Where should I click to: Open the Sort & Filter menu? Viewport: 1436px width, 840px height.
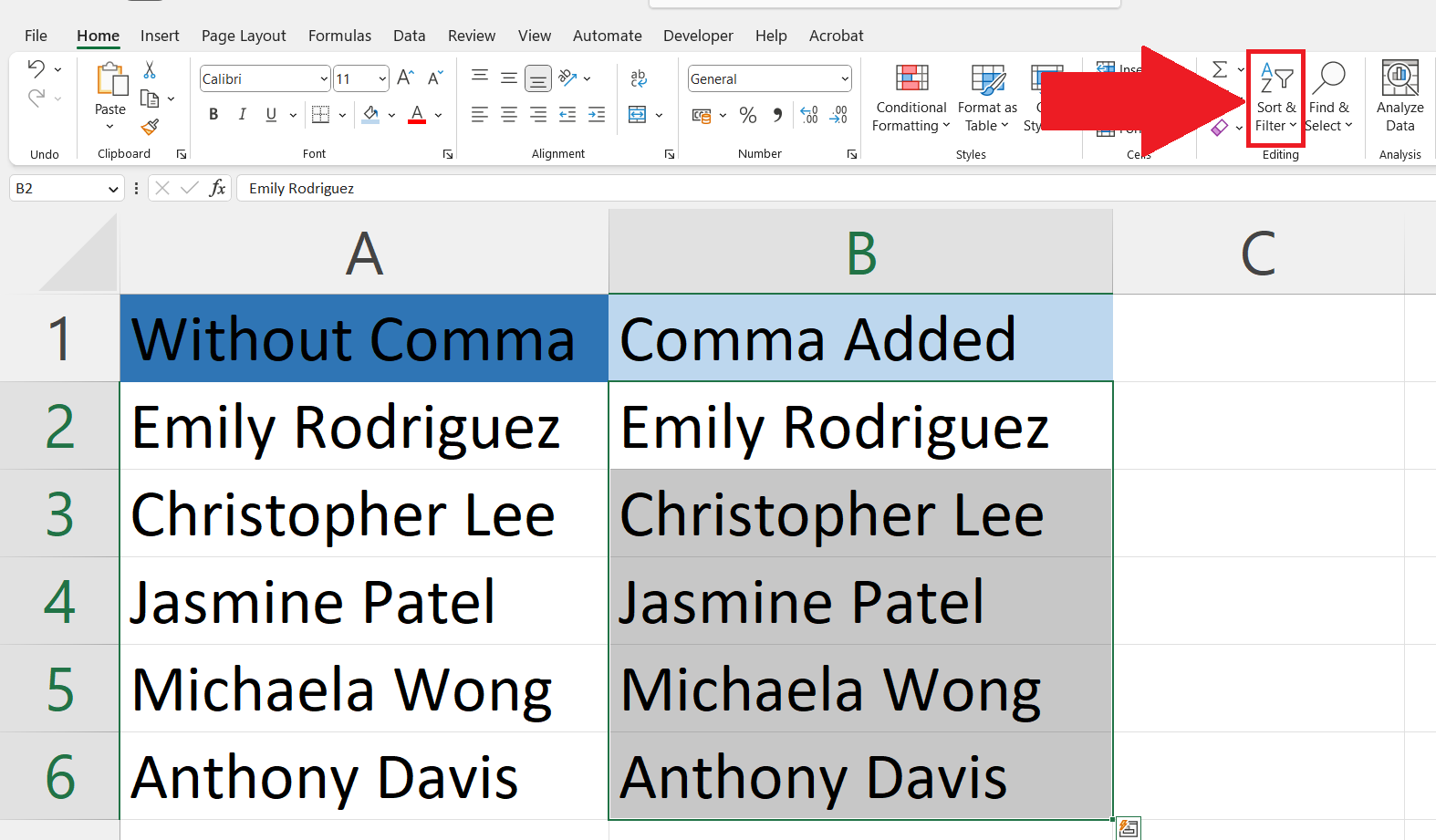coord(1275,98)
